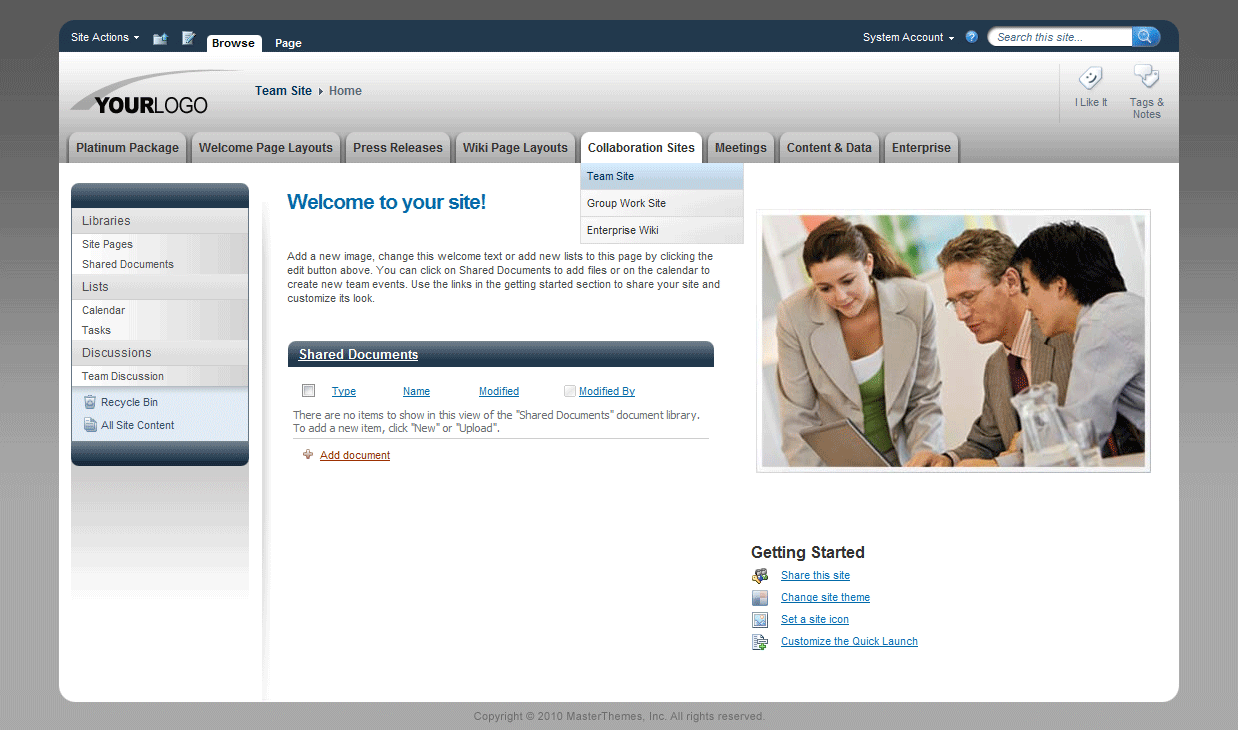Open the Meetings tab
This screenshot has width=1238, height=730.
click(740, 147)
